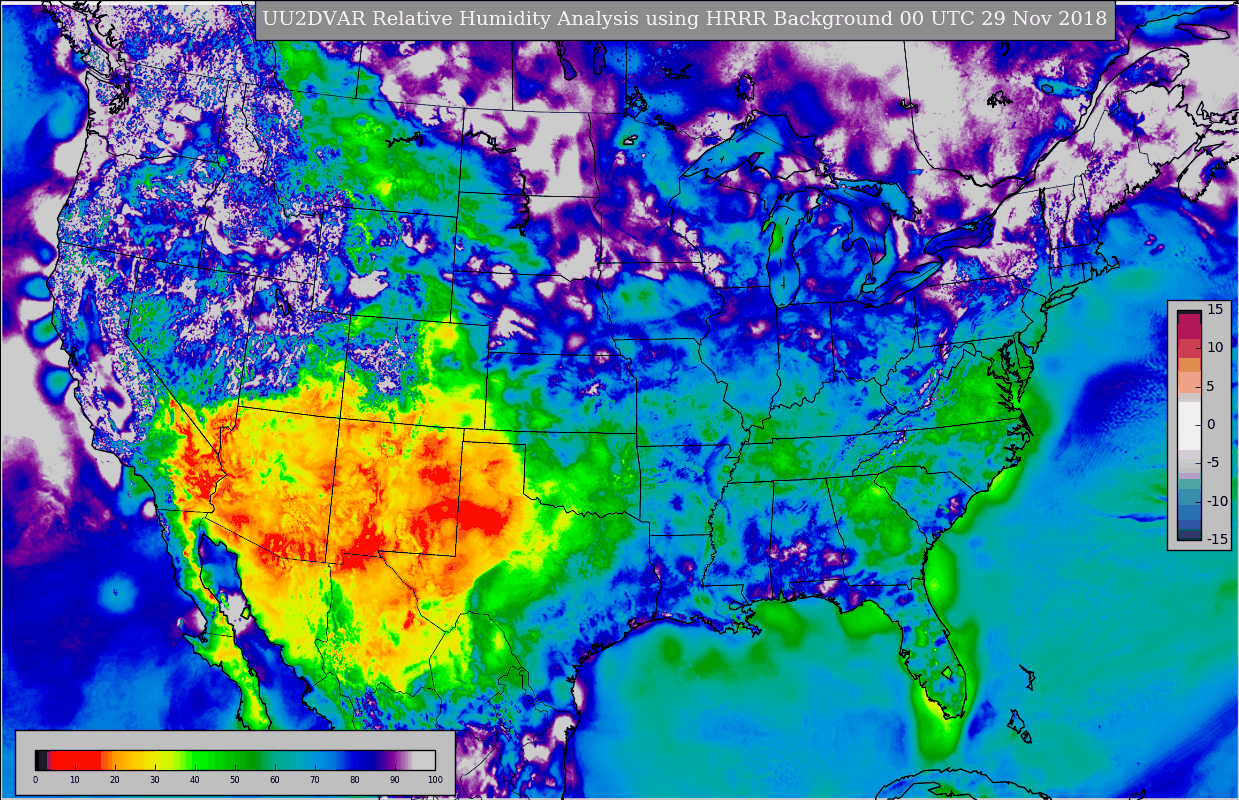1239x800 pixels.
Task: Click the '20' tick label on humidity colorbar
Action: (x=115, y=780)
